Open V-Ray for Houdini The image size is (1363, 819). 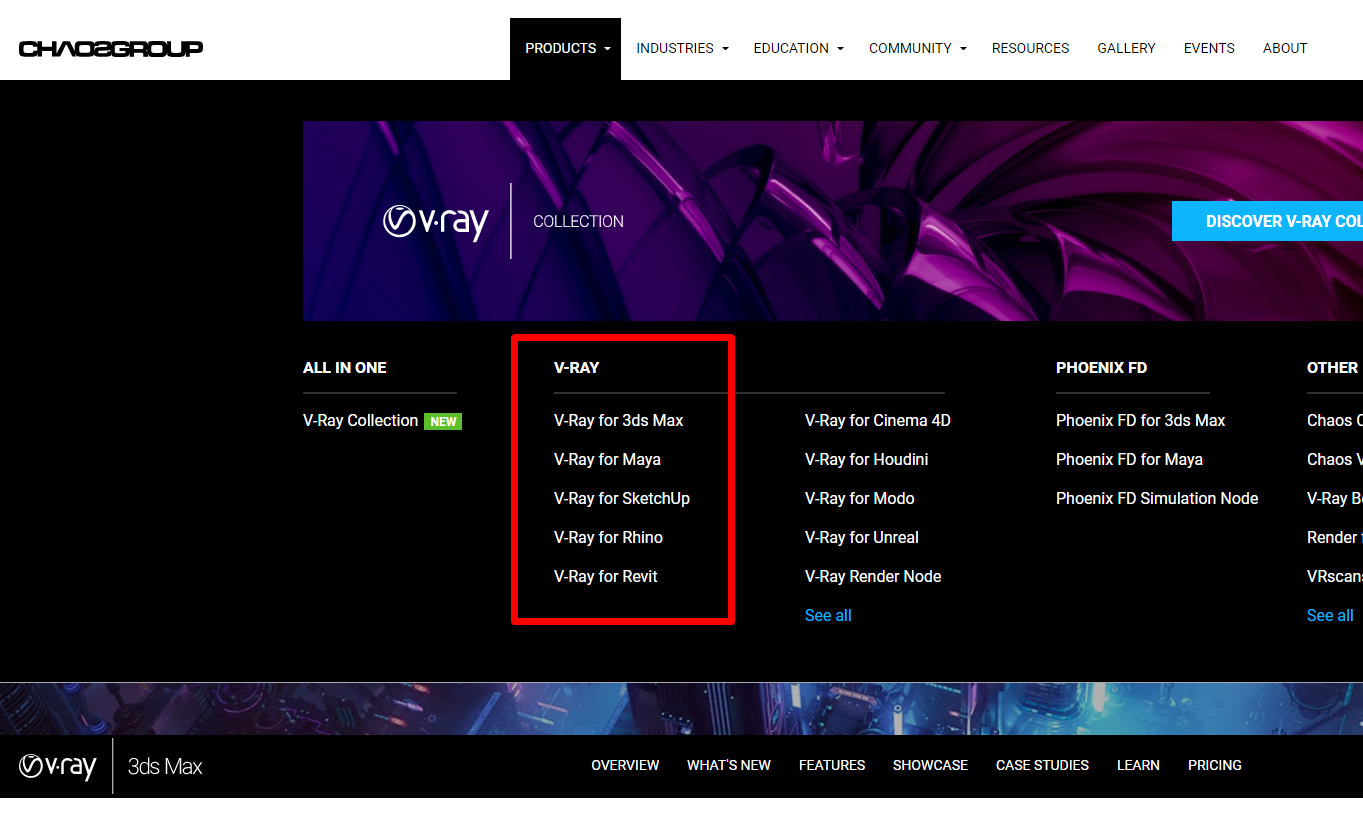[x=866, y=460]
